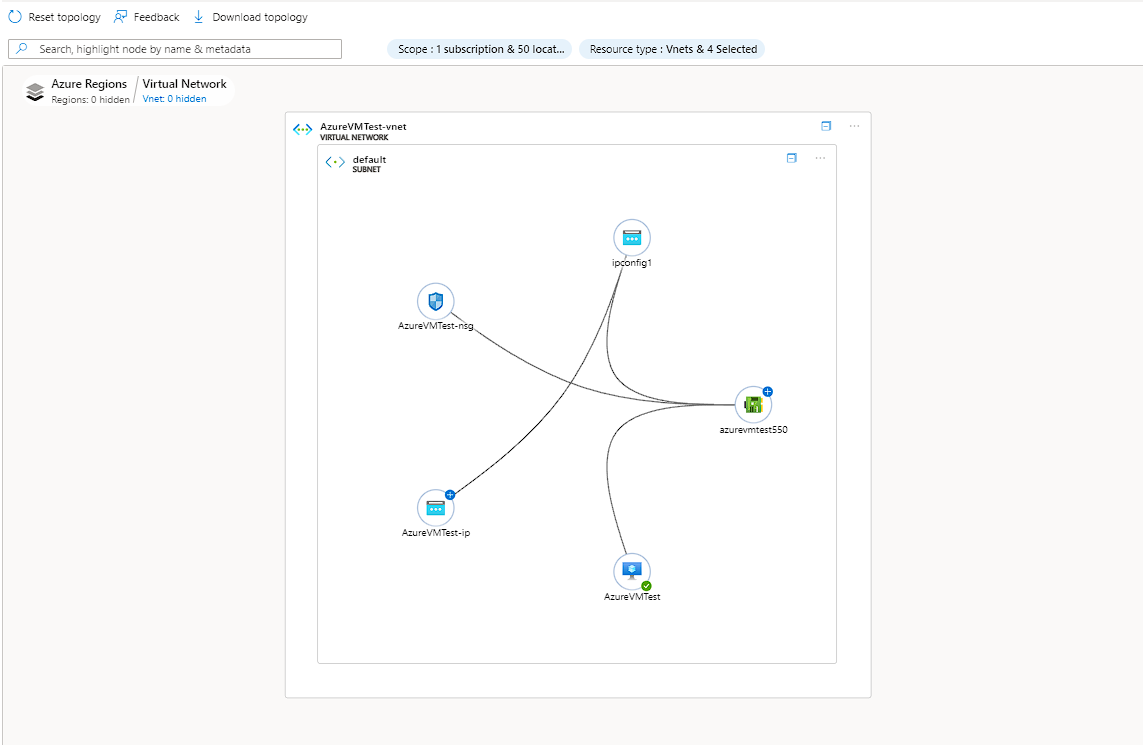The width and height of the screenshot is (1143, 745).
Task: Select the AzureVMTest-ip public IP icon
Action: coord(435,508)
